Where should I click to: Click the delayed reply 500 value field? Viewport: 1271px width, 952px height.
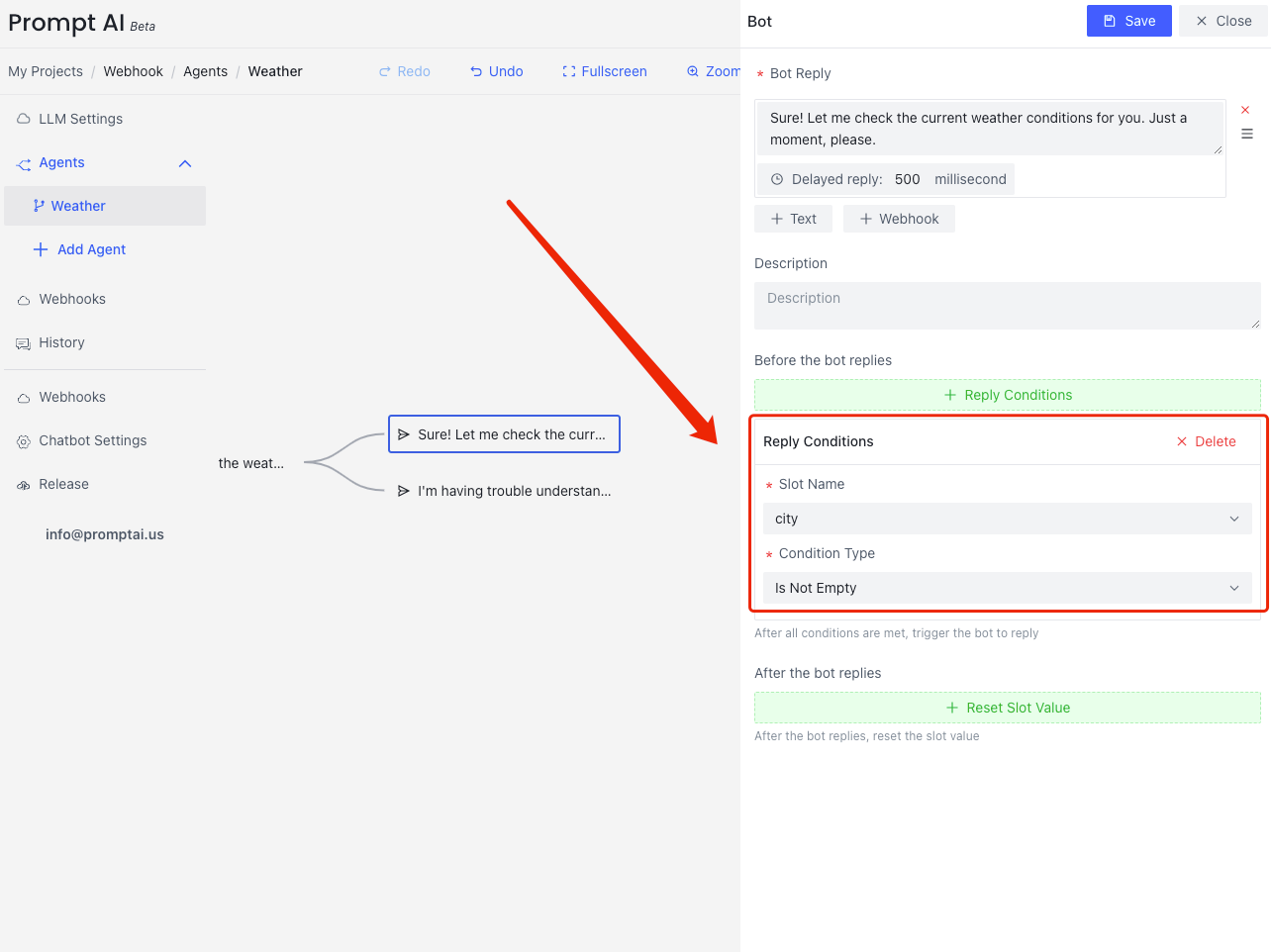click(908, 179)
